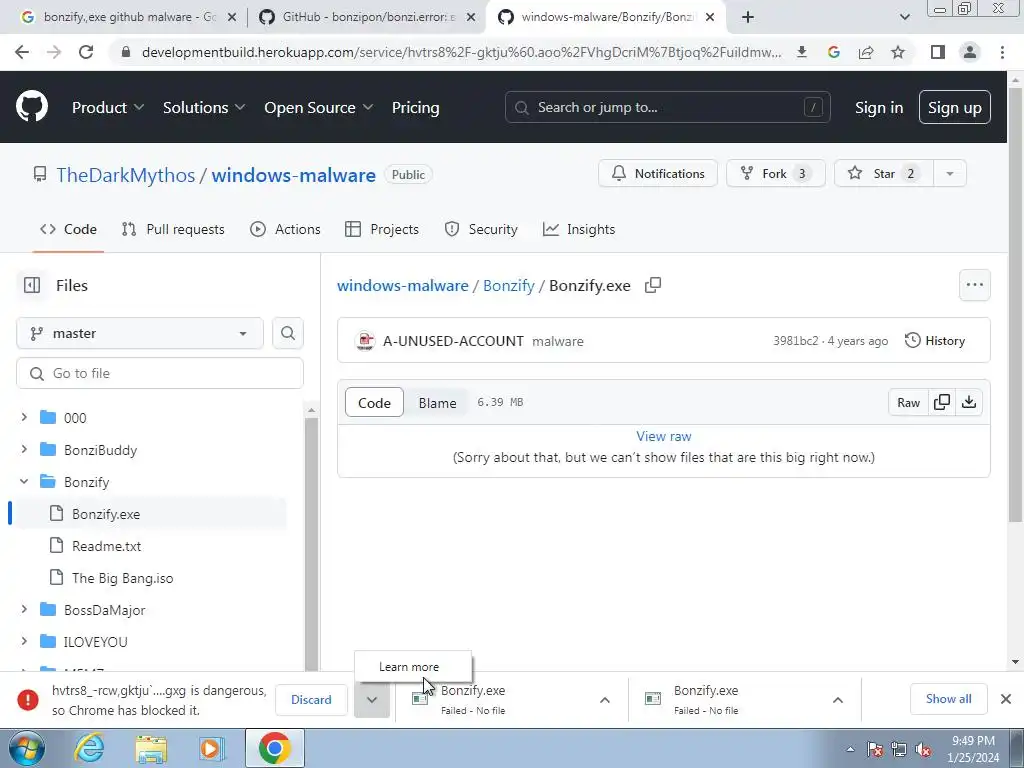Switch to Projects tab

click(x=382, y=229)
